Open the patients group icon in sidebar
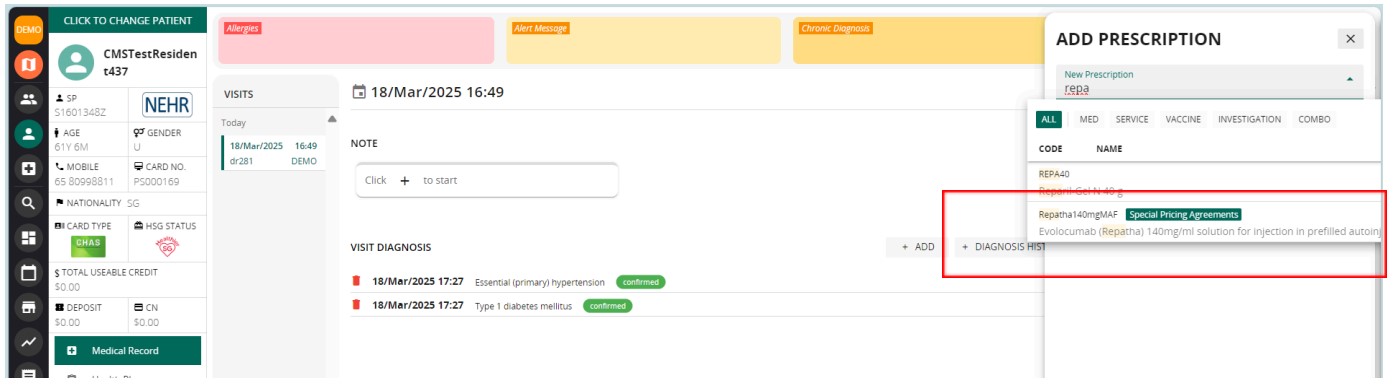The image size is (1396, 386). click(28, 99)
